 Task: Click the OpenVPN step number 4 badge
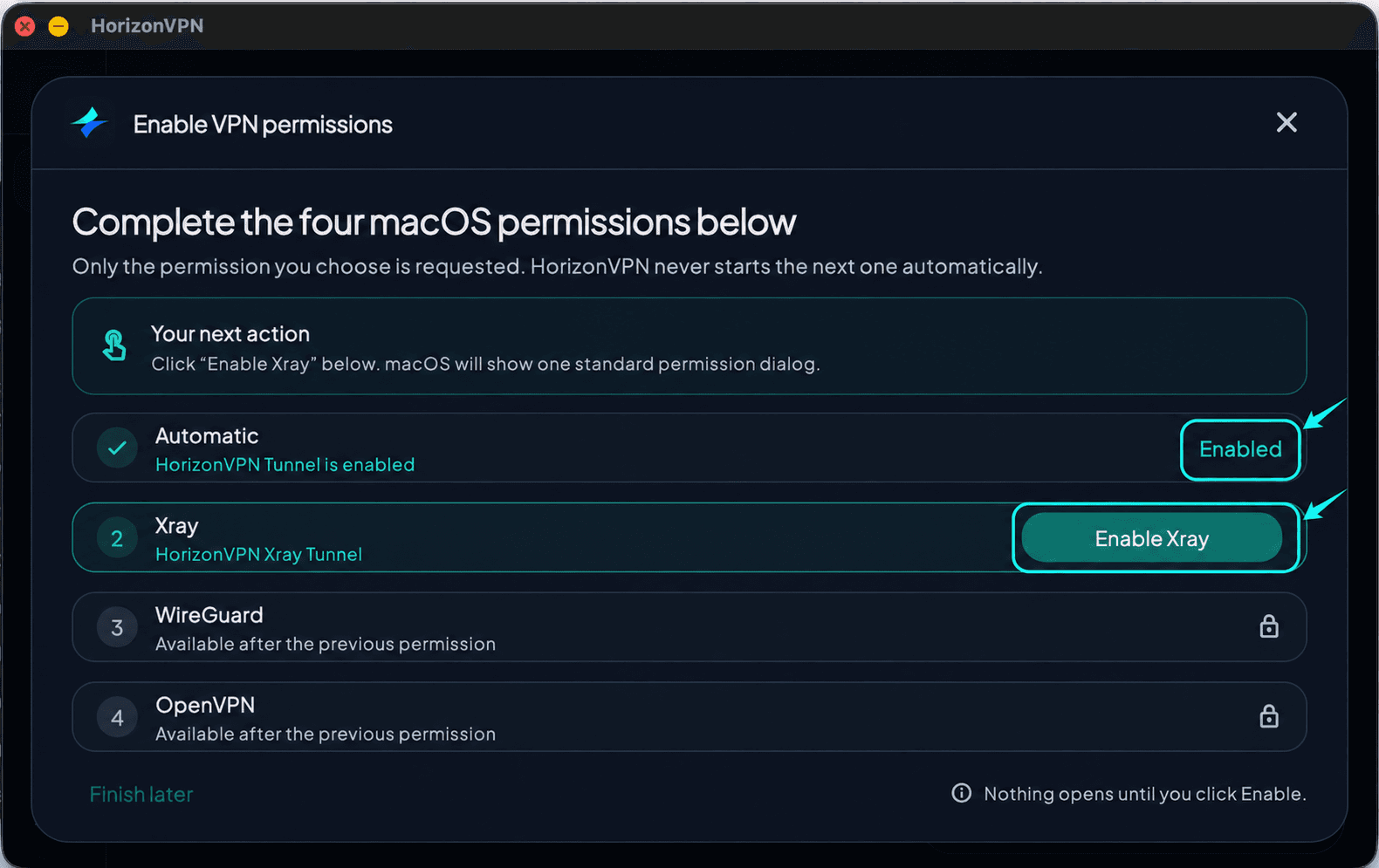(117, 718)
